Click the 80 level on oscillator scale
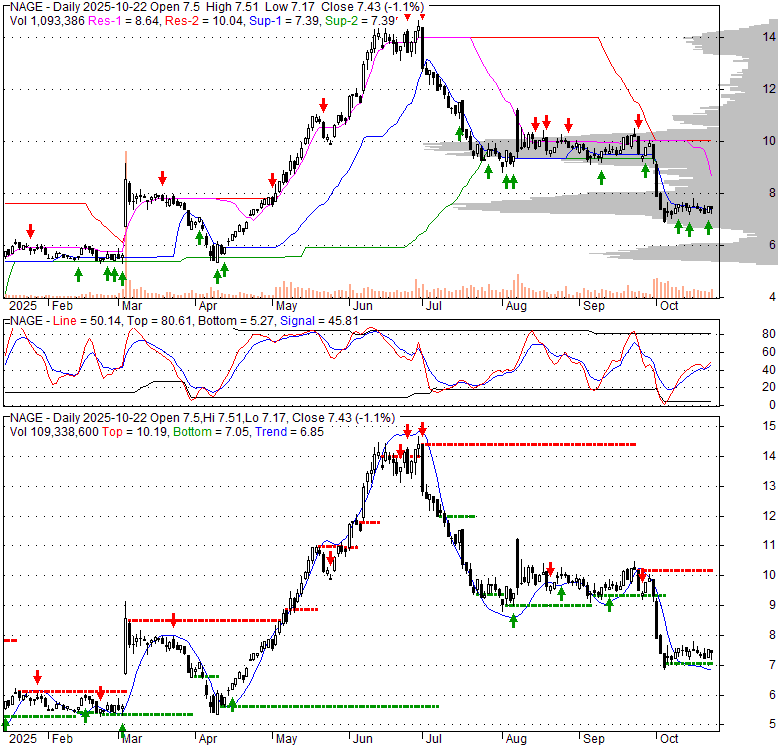780x745 pixels. click(x=742, y=333)
